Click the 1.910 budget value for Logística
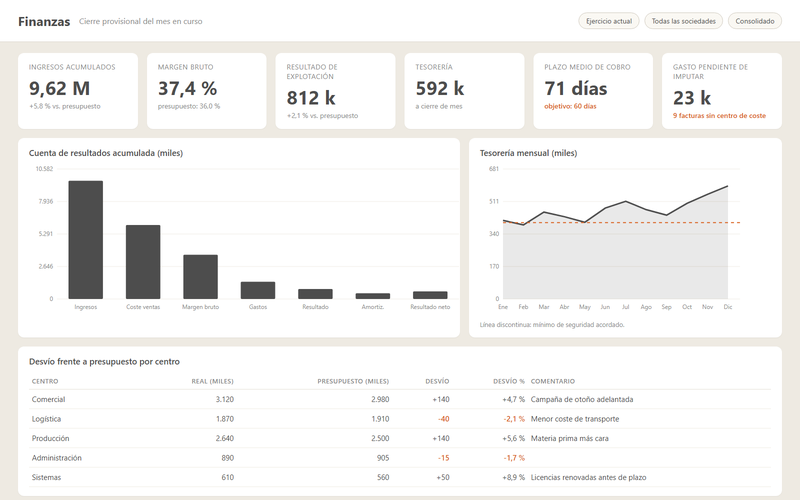This screenshot has width=800, height=500. pyautogui.click(x=380, y=419)
